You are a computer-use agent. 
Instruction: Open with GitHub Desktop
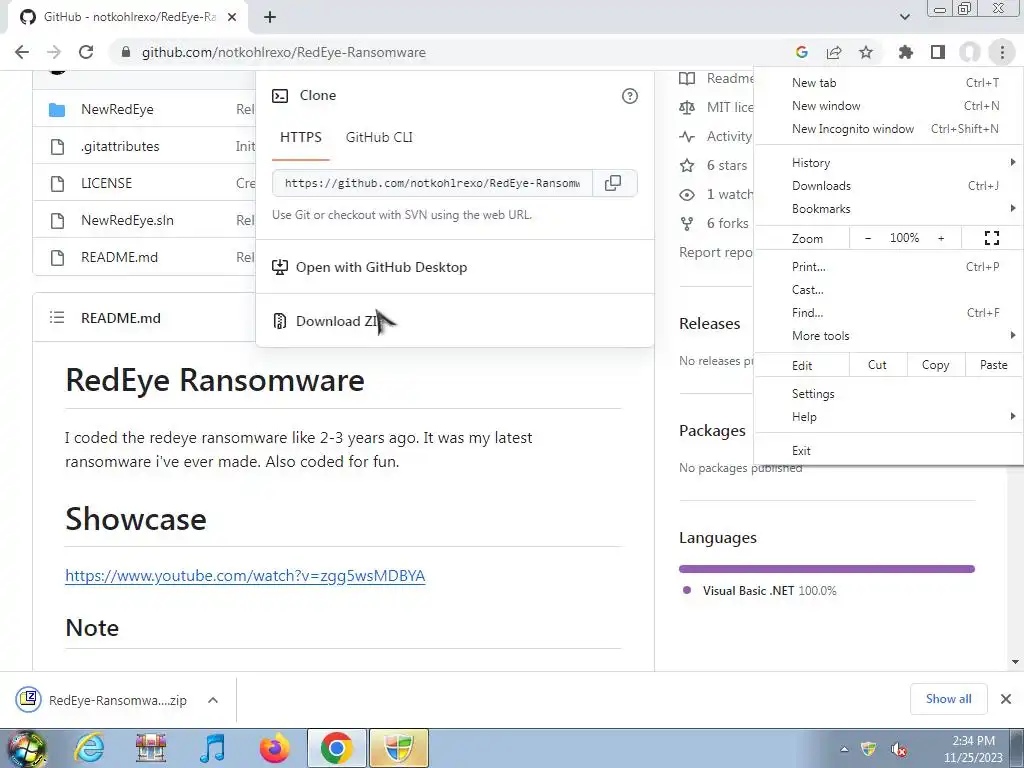click(455, 267)
